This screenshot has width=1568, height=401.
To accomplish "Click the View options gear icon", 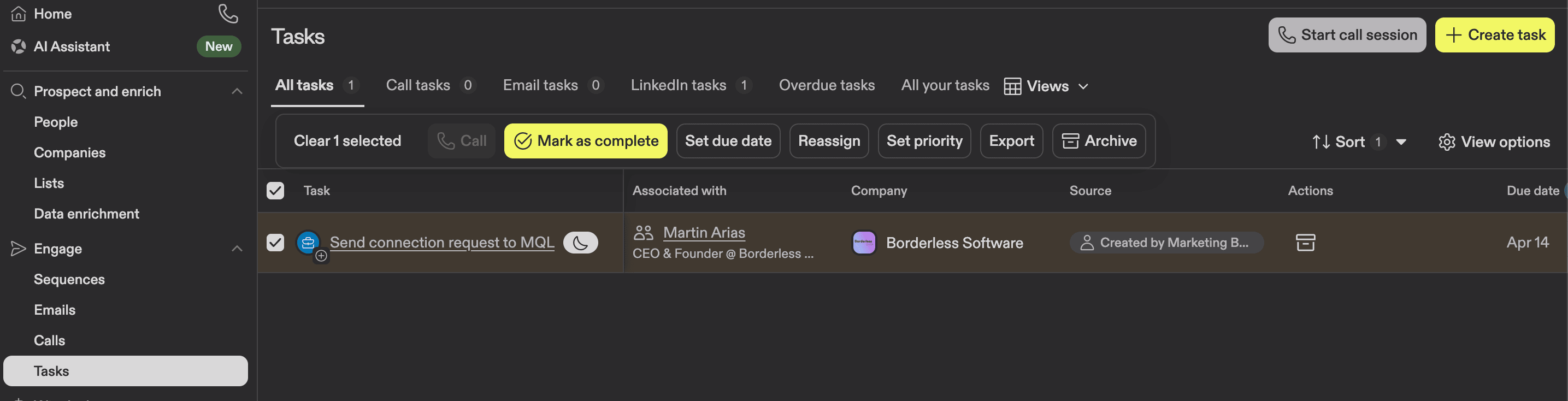I will point(1446,143).
